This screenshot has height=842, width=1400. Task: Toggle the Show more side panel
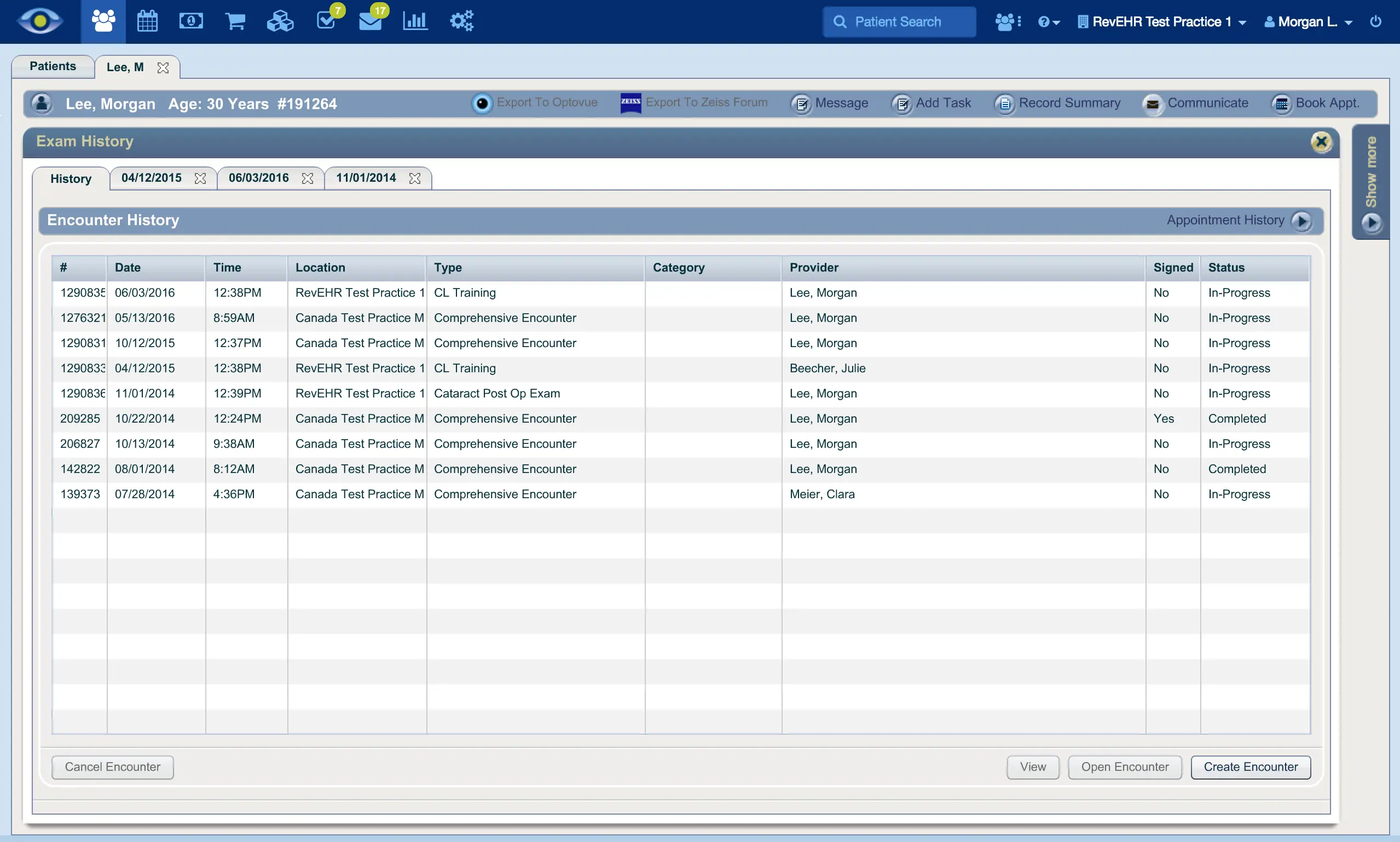(1372, 182)
